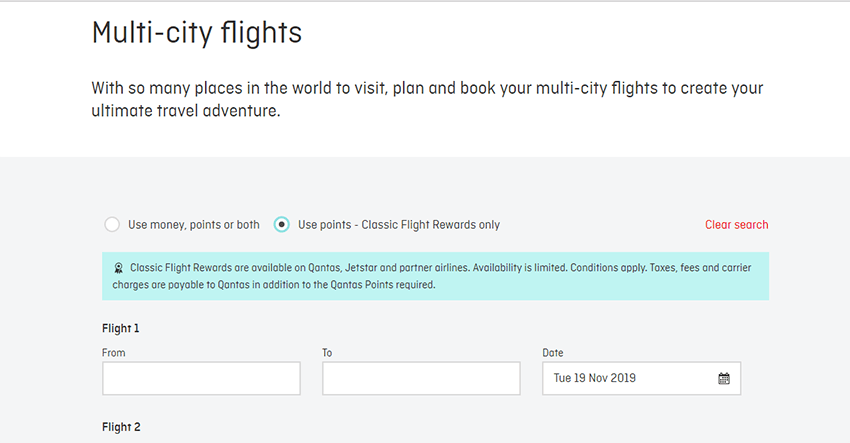Select 'Use points - Classic Flight Rewards only' radio
The height and width of the screenshot is (443, 850).
click(x=282, y=225)
